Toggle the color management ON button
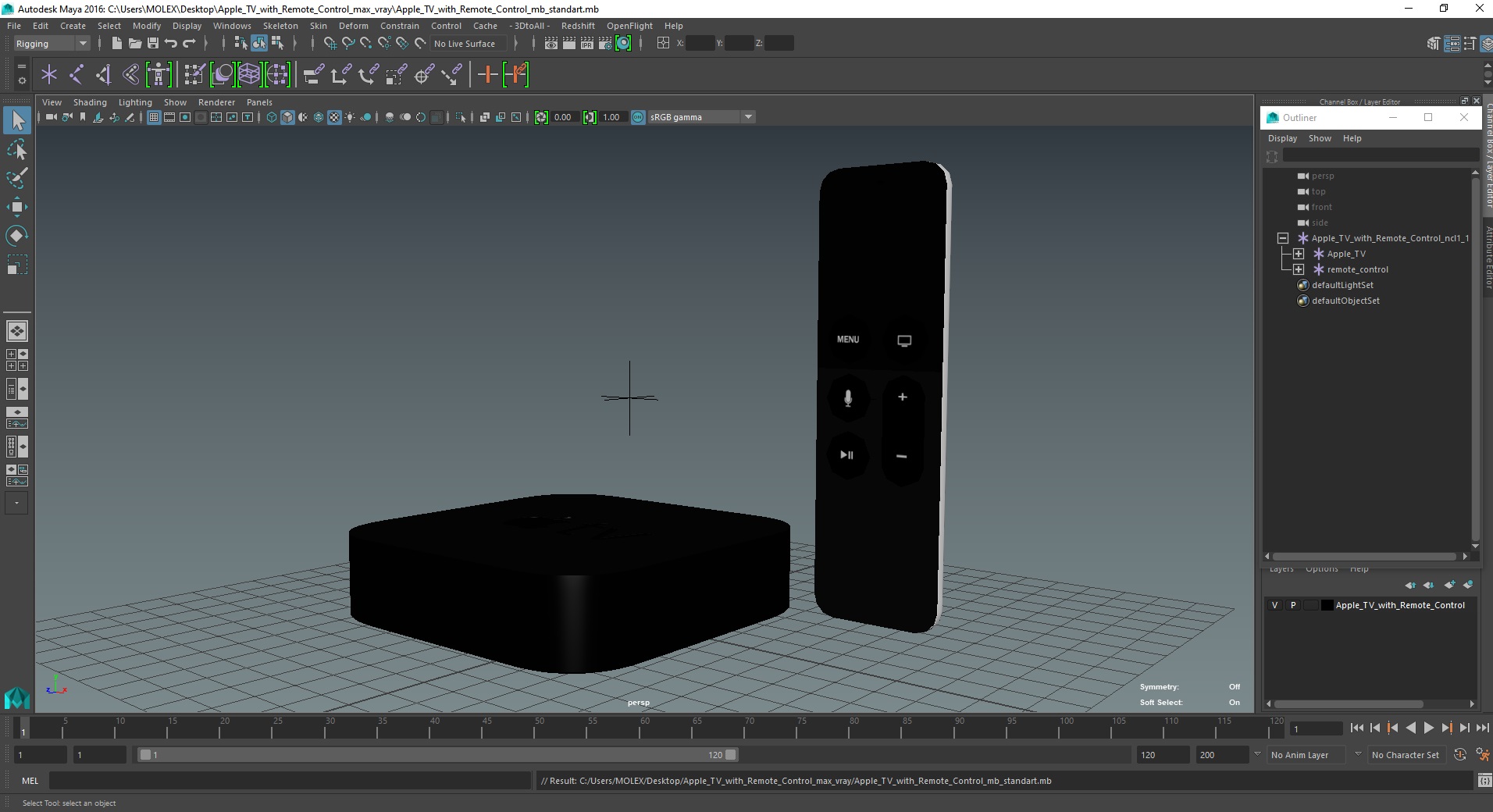 tap(638, 117)
